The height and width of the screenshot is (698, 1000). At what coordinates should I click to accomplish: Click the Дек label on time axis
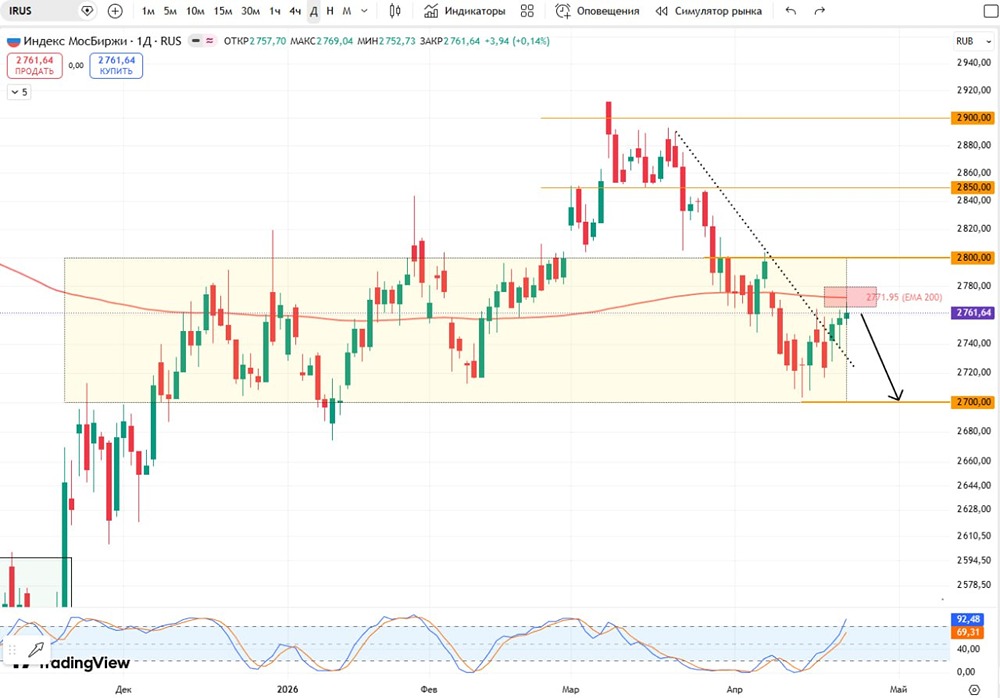pyautogui.click(x=123, y=689)
